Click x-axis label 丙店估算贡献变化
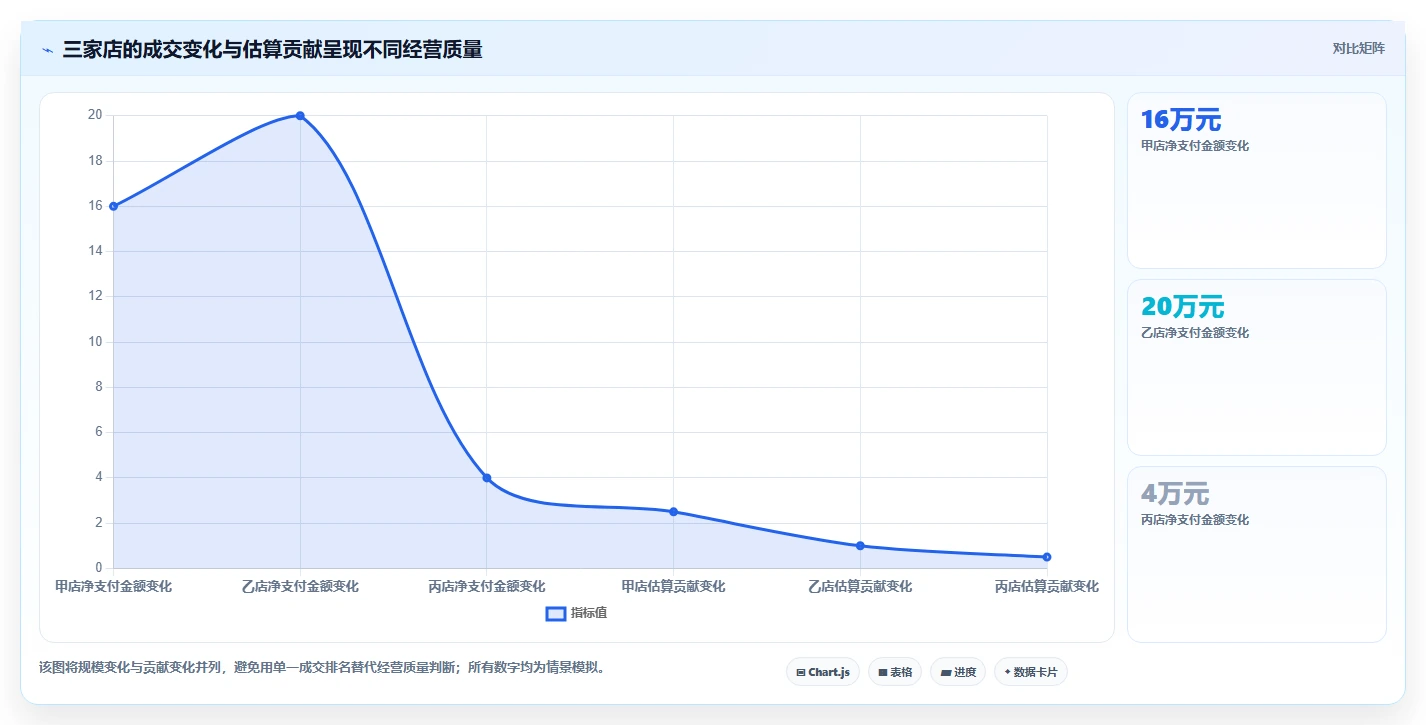1426x725 pixels. click(x=1047, y=586)
